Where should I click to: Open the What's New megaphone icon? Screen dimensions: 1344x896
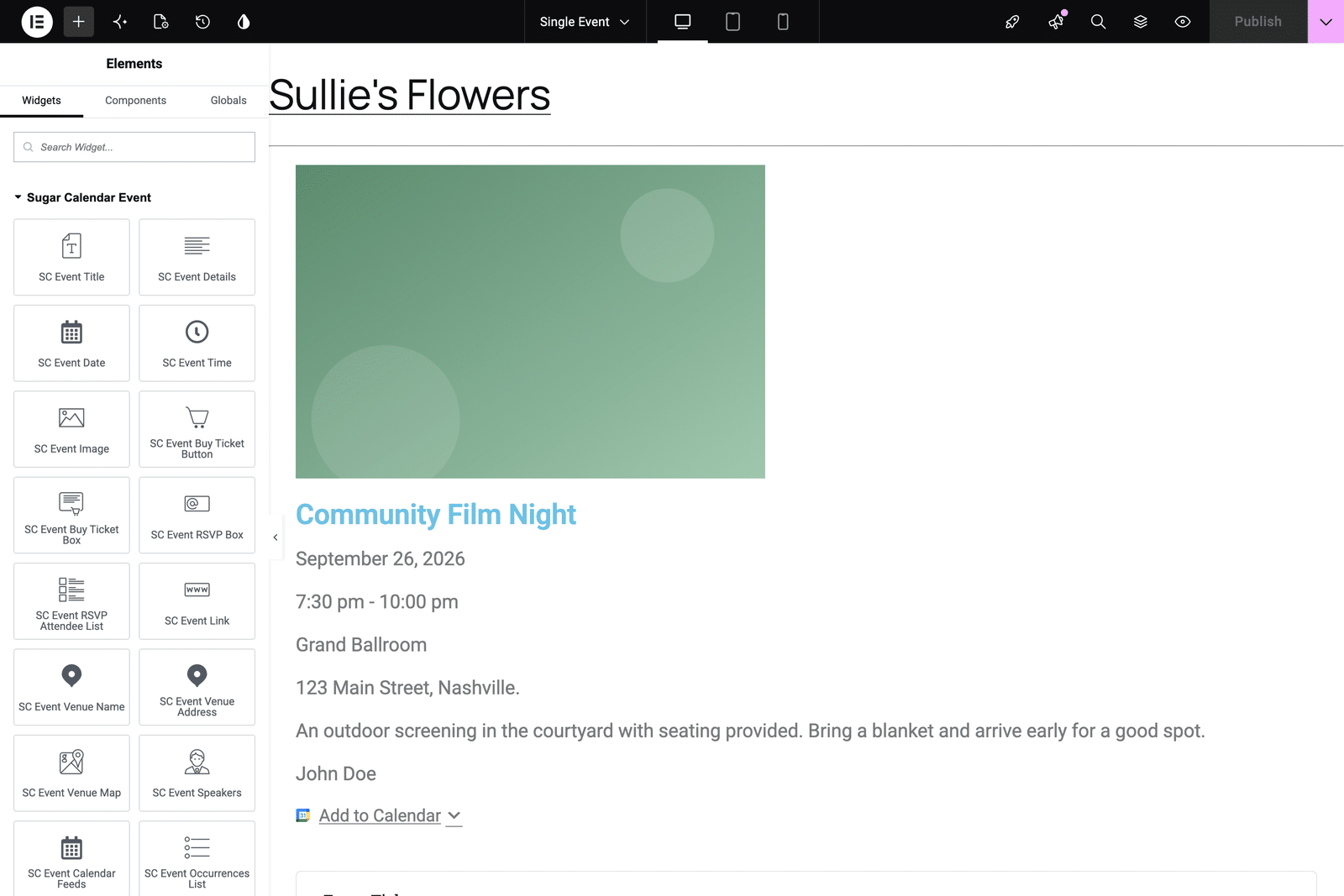pos(1056,22)
